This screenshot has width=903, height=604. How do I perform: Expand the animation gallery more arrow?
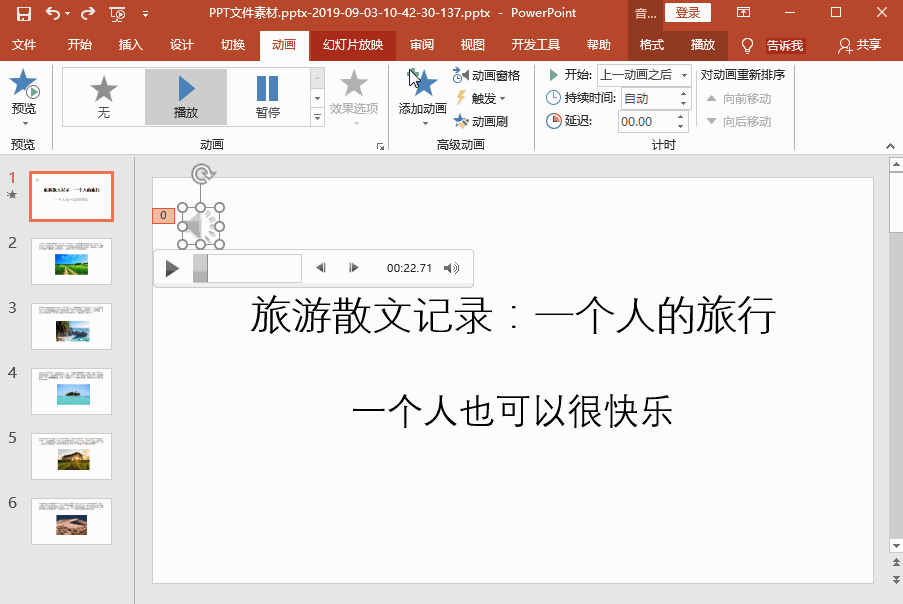tap(318, 118)
